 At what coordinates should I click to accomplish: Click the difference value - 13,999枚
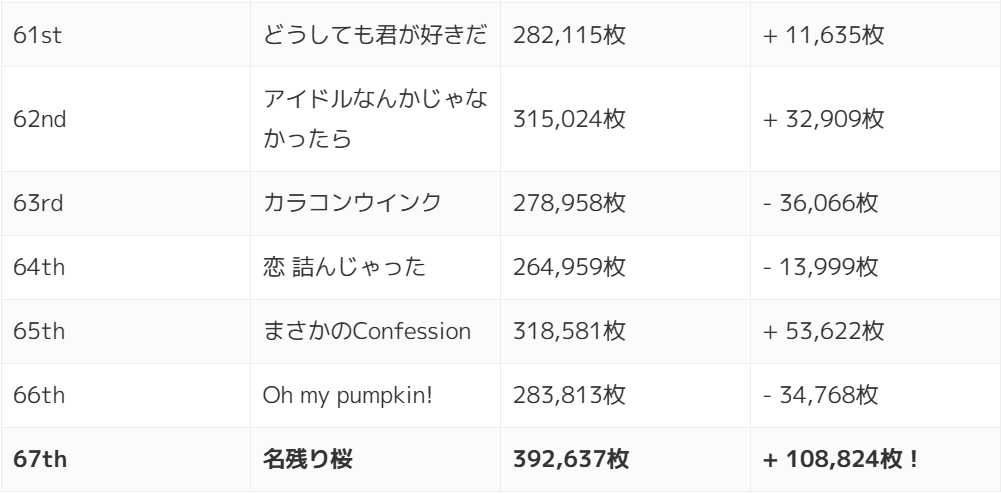pyautogui.click(x=821, y=268)
